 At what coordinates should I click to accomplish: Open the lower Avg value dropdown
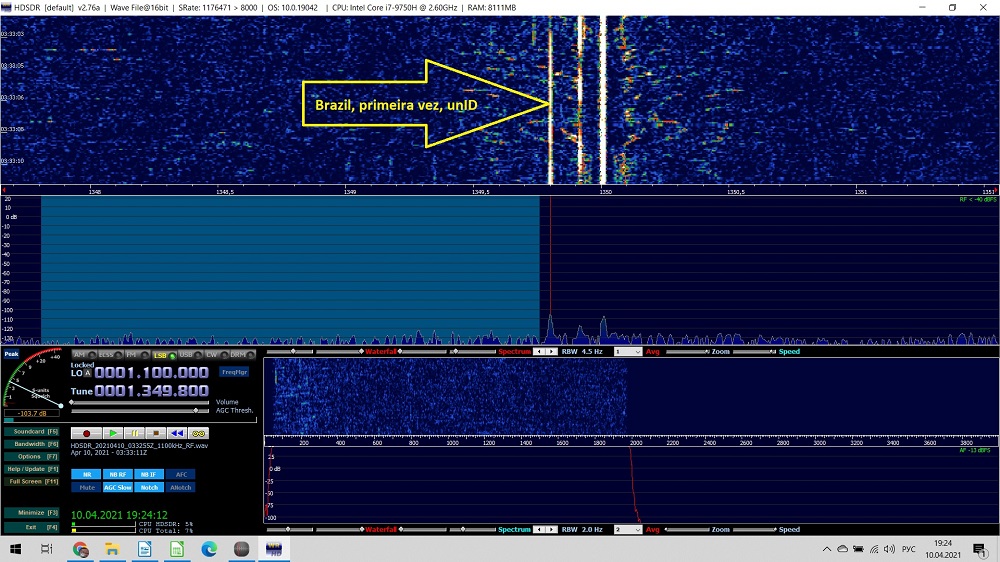[627, 529]
